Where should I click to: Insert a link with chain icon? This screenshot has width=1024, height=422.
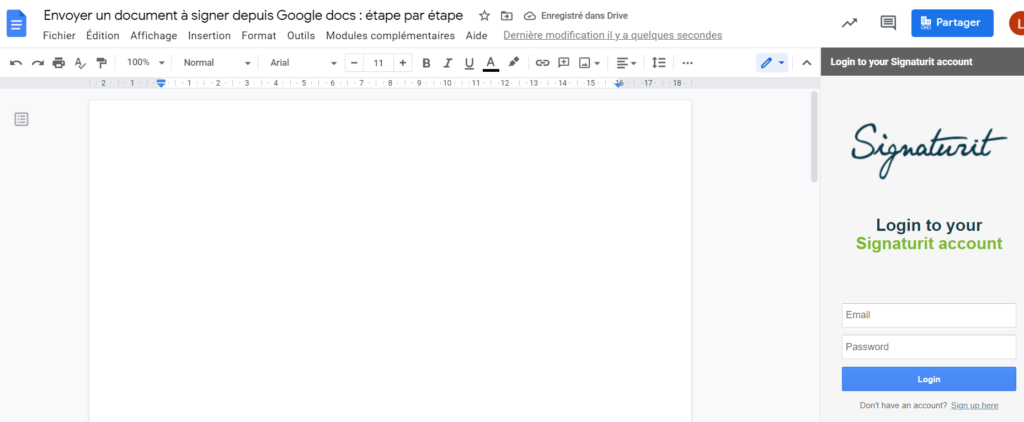pyautogui.click(x=542, y=63)
